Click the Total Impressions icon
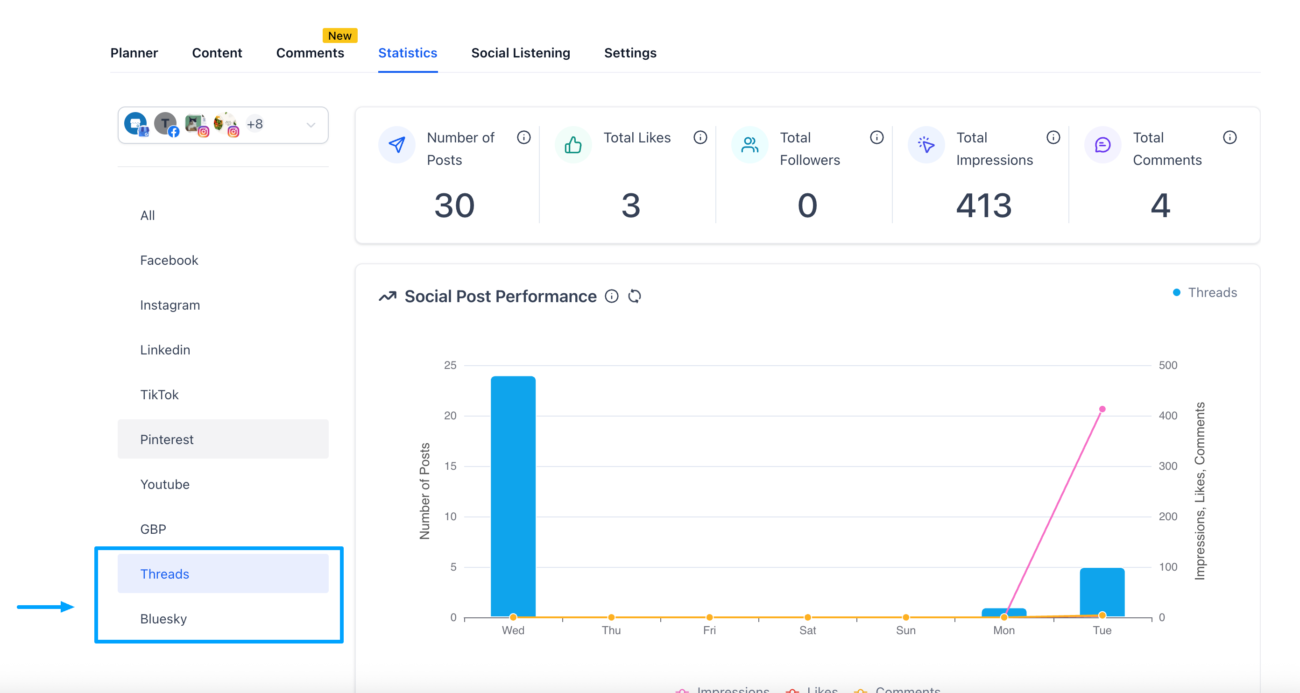 coord(925,145)
